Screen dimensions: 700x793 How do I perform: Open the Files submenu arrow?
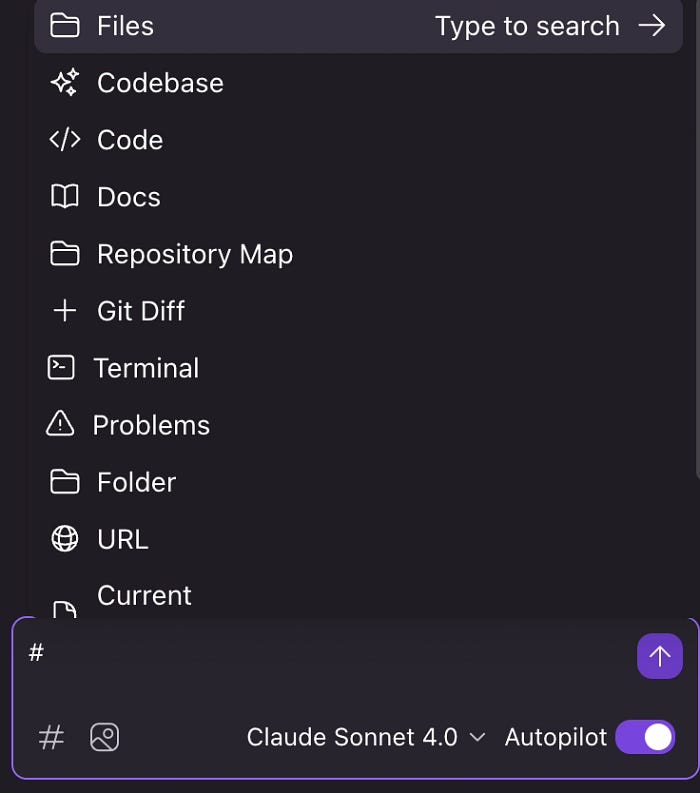tap(651, 25)
